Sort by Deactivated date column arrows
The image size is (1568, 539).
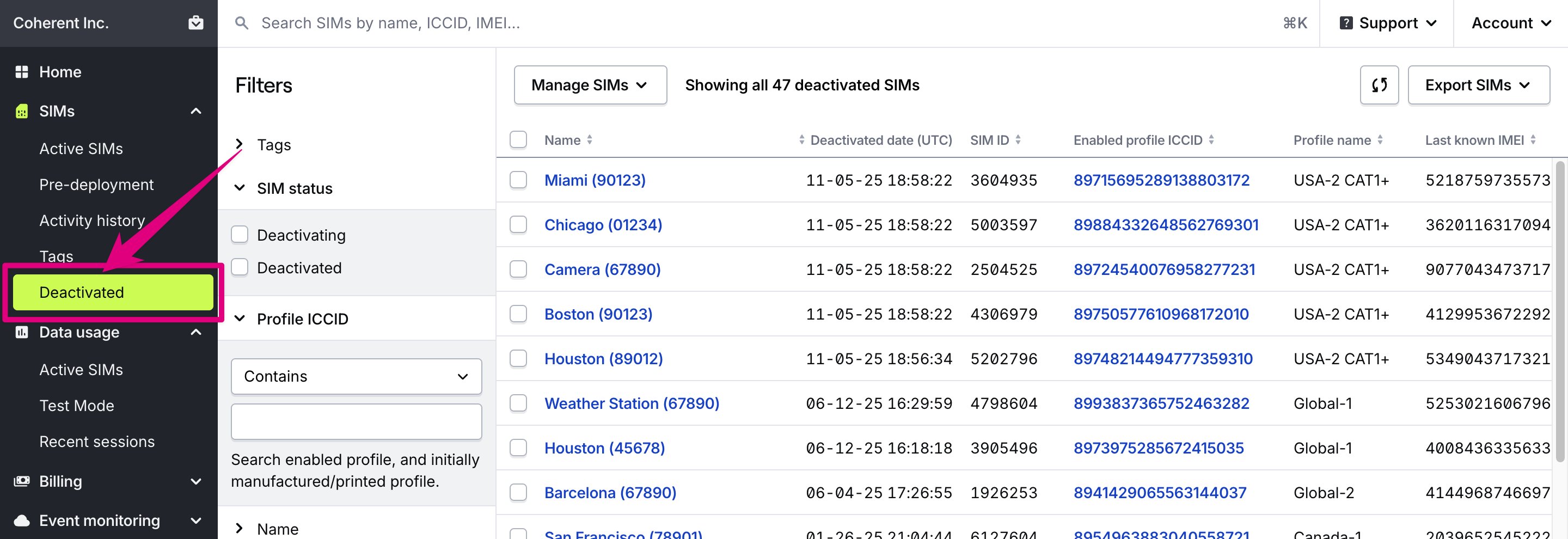(801, 140)
